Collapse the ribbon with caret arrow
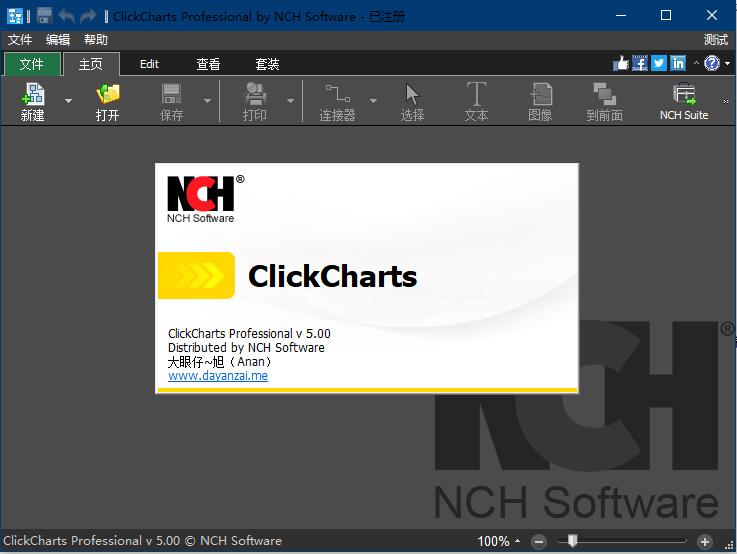 tap(696, 63)
